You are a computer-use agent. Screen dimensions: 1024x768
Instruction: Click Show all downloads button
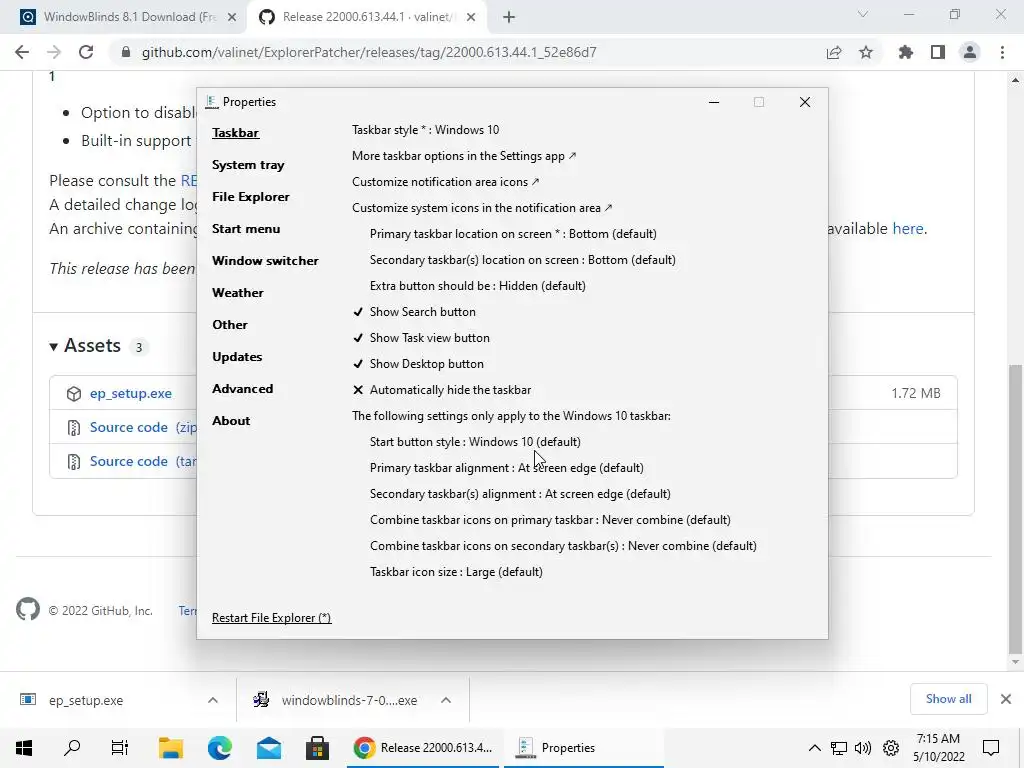tap(948, 699)
